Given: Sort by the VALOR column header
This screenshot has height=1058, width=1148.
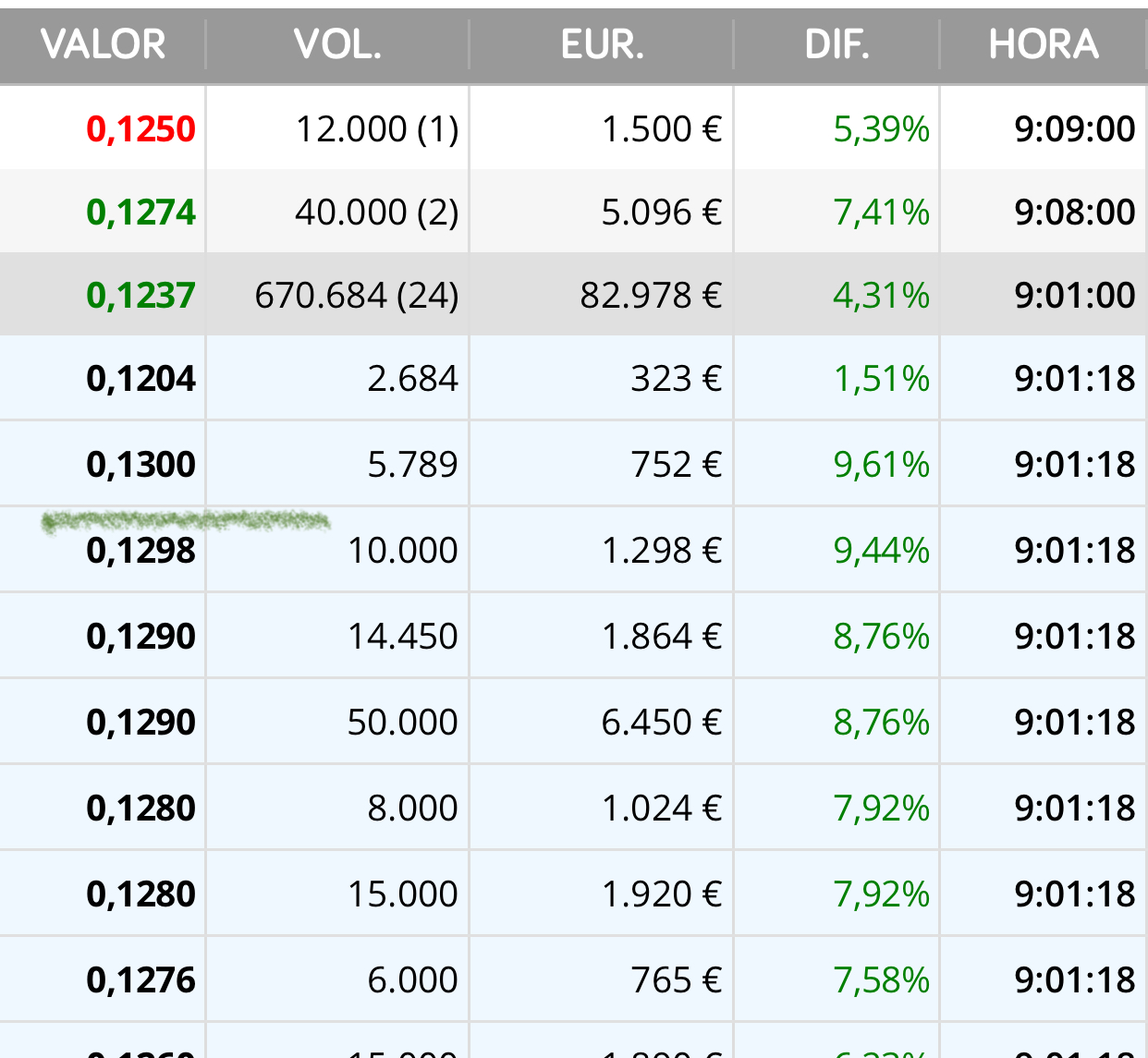Looking at the screenshot, I should (104, 44).
